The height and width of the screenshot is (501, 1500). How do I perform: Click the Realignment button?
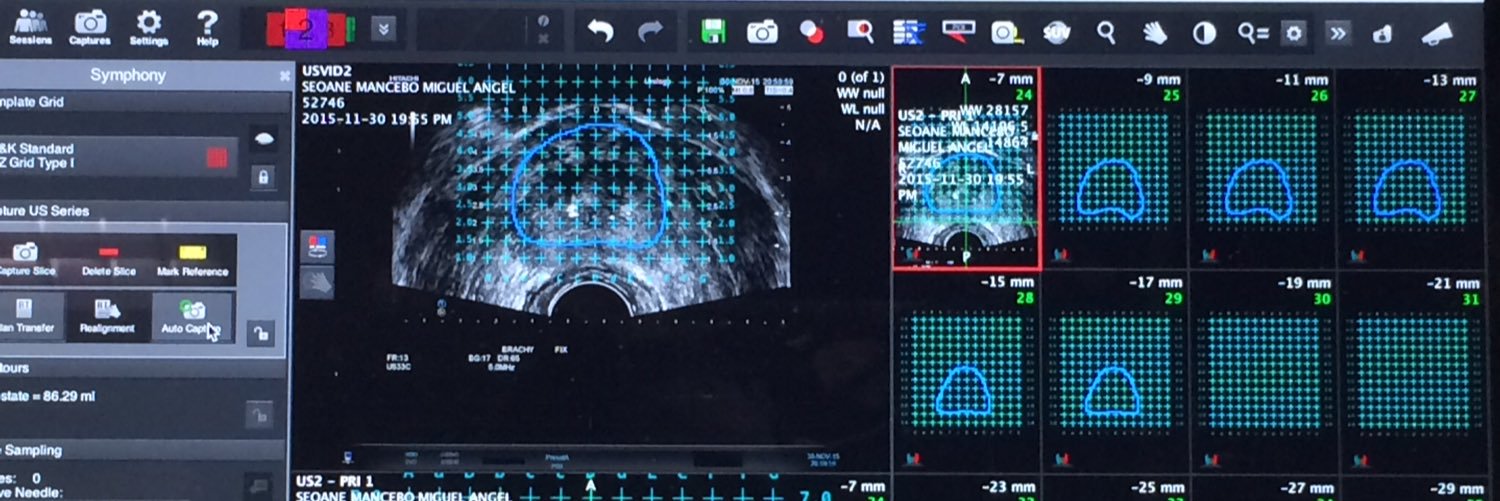(108, 316)
